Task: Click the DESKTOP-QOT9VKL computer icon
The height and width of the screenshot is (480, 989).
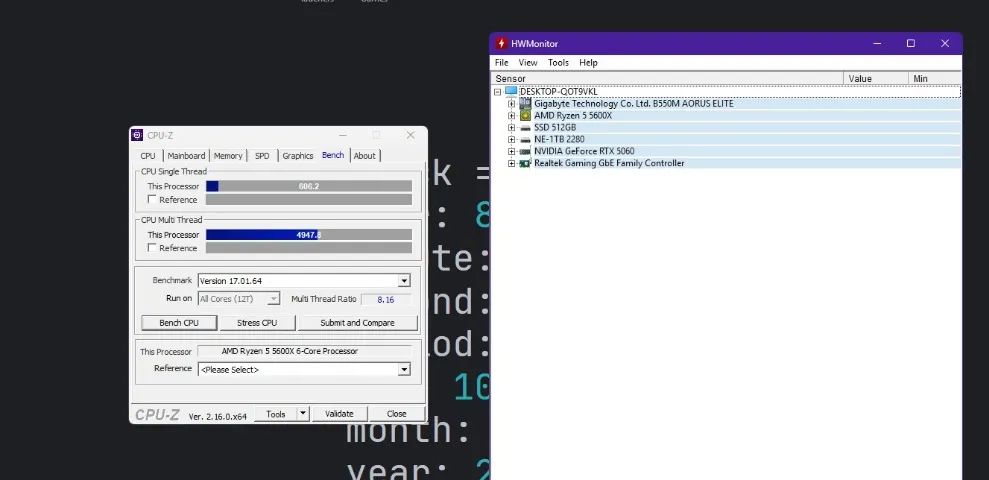Action: point(511,91)
